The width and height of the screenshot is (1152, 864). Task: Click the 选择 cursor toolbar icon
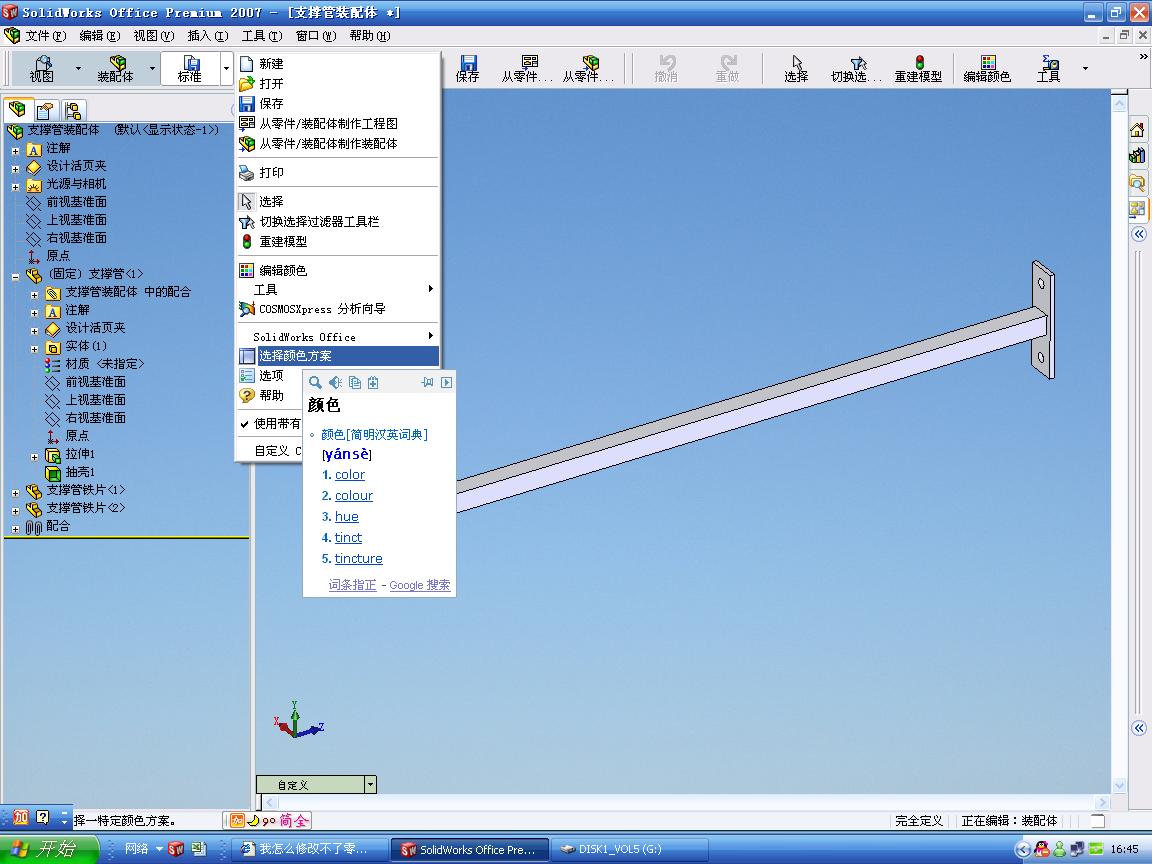[796, 68]
